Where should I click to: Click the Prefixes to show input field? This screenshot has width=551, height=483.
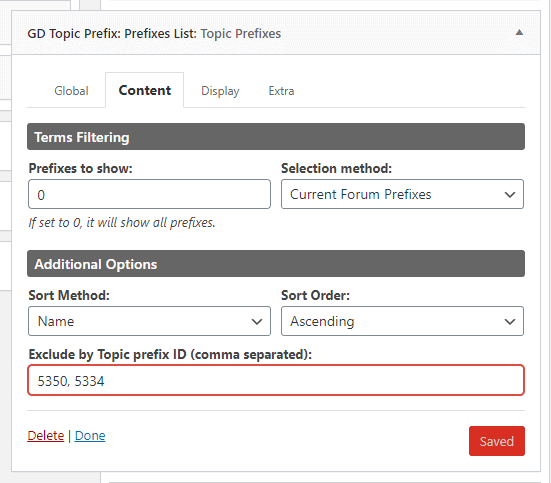(x=149, y=194)
